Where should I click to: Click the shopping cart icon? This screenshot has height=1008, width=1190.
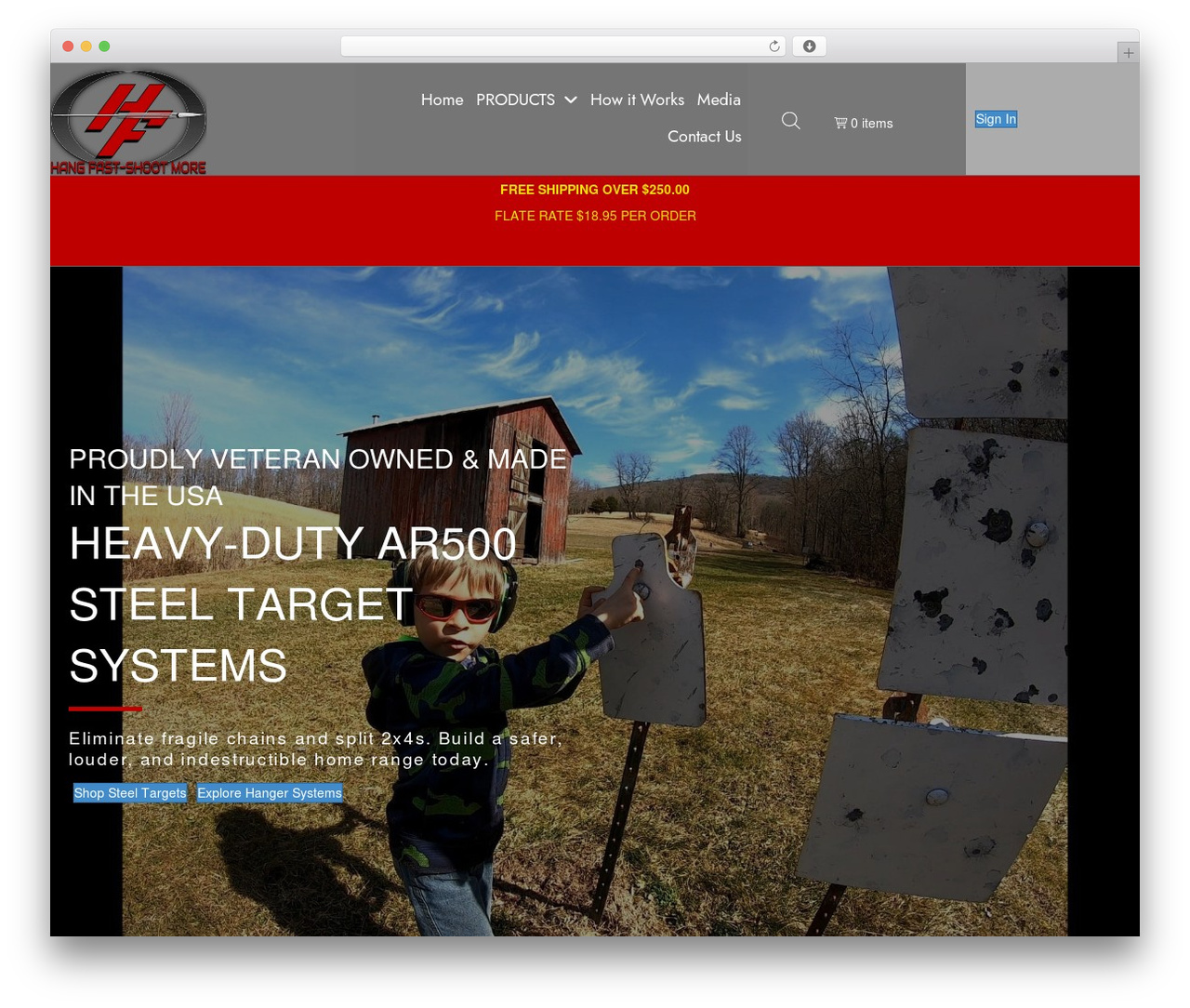(x=840, y=123)
